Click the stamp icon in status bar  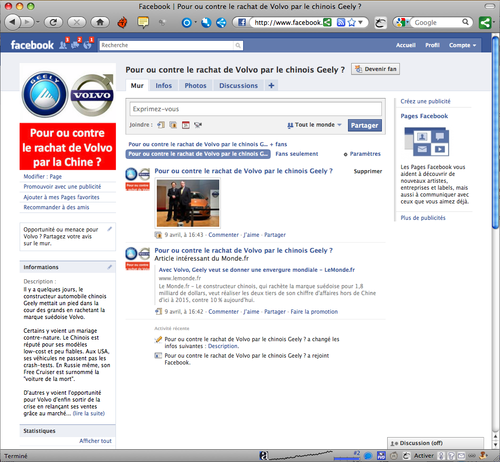pos(483,455)
